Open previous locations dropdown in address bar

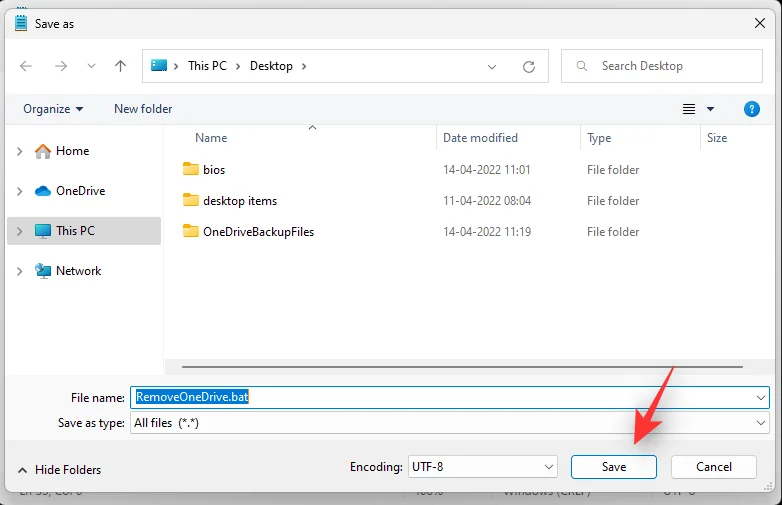click(x=492, y=66)
